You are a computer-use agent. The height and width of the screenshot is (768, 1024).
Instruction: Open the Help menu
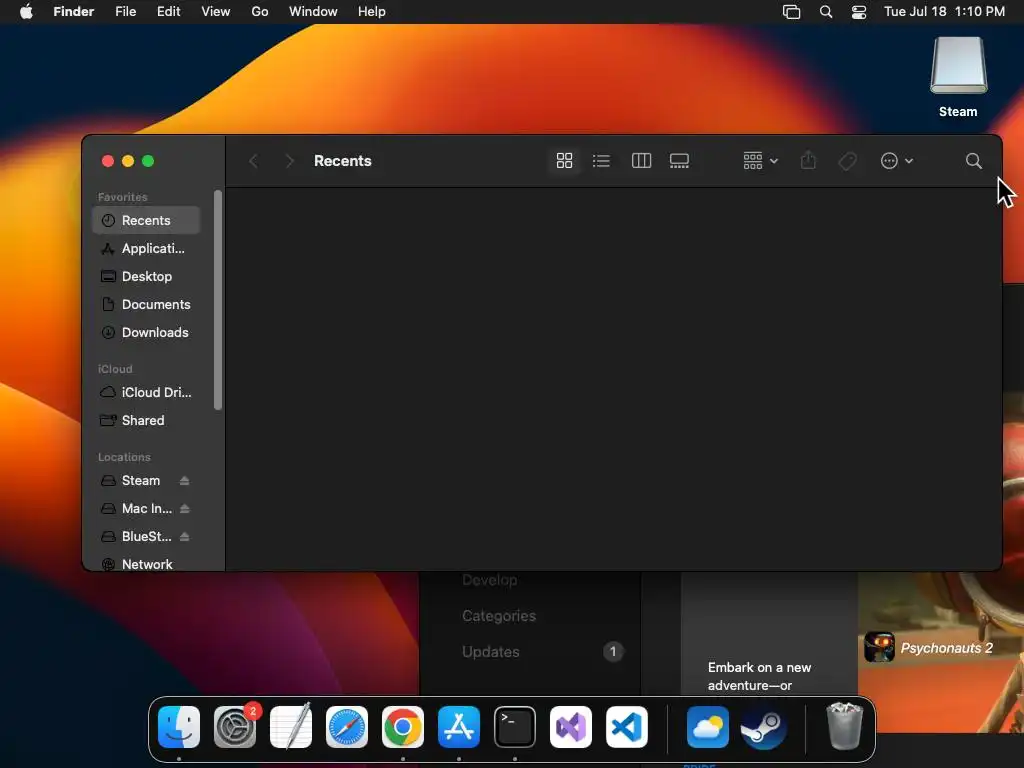pos(372,12)
